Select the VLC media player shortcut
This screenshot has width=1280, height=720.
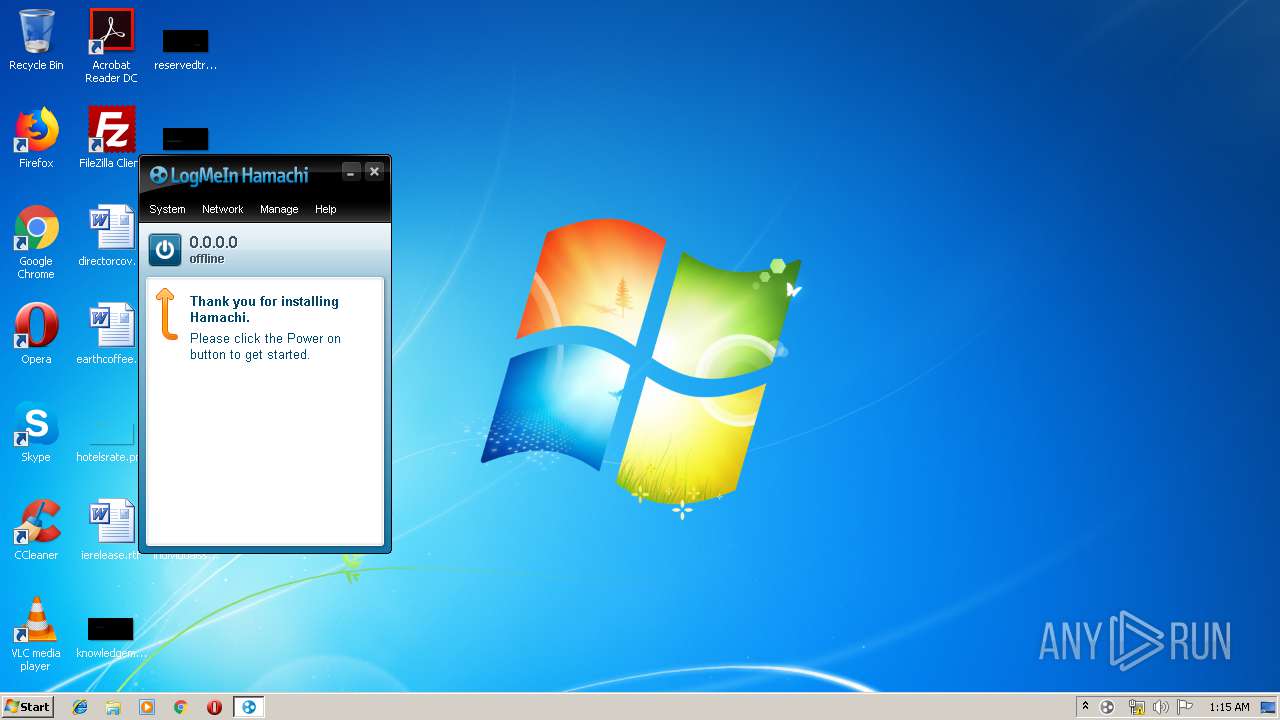click(x=36, y=634)
